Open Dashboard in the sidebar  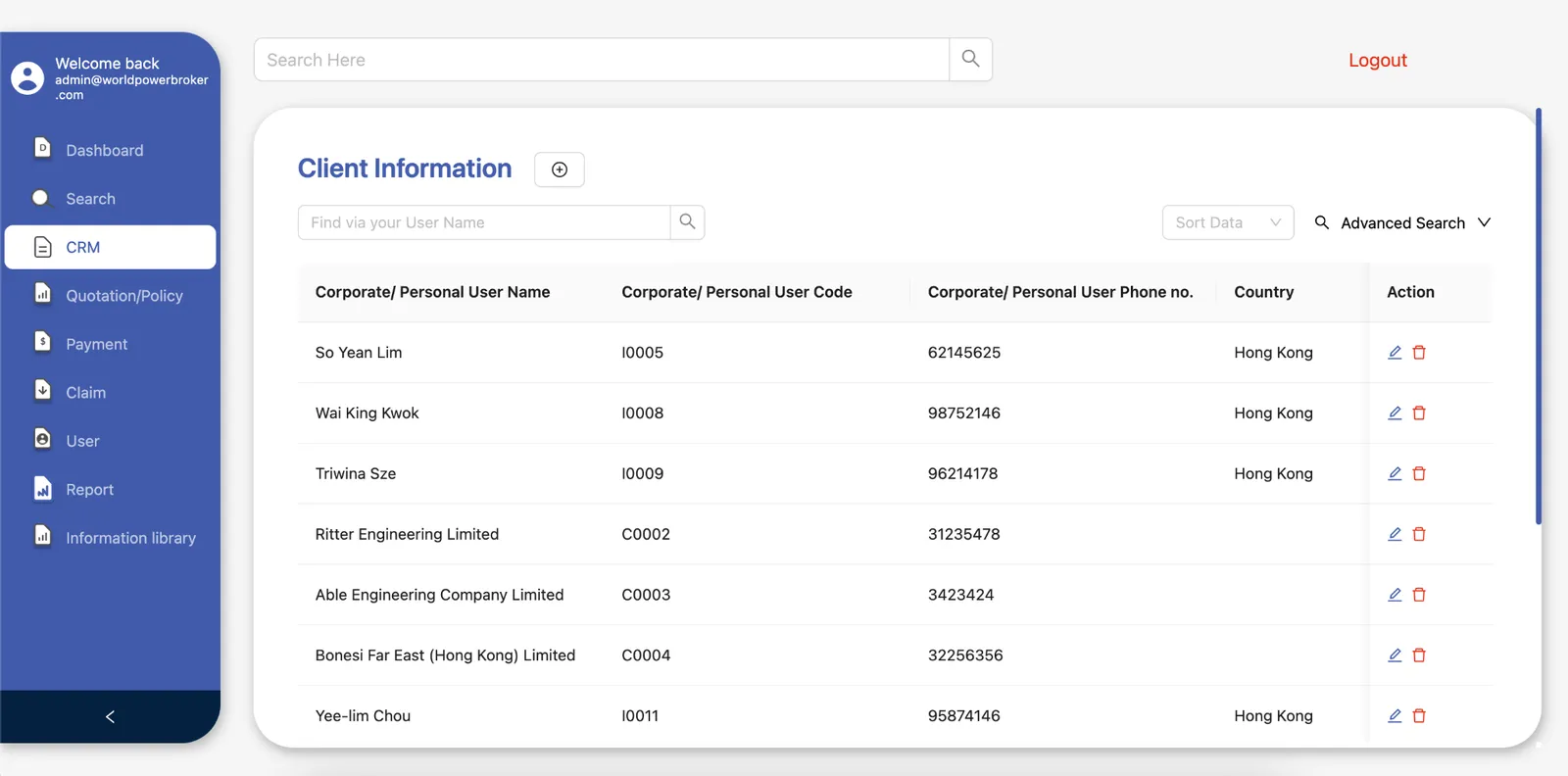(110, 150)
